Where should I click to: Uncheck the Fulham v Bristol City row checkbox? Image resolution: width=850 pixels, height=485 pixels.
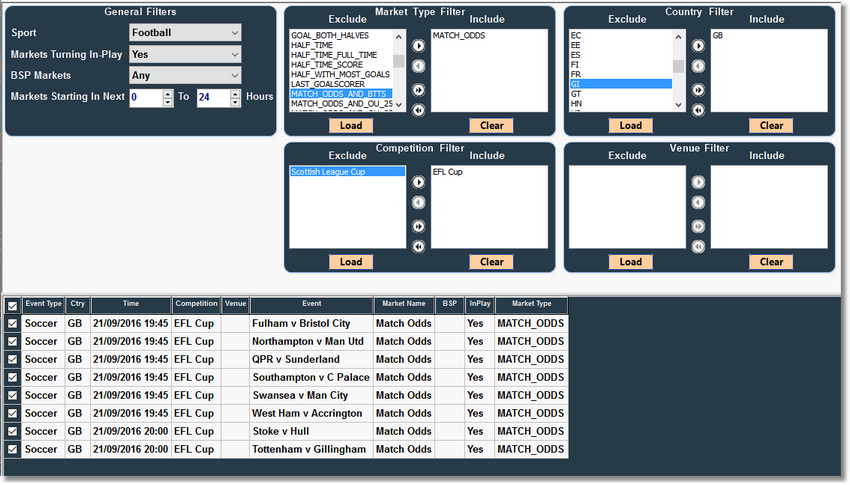click(12, 324)
